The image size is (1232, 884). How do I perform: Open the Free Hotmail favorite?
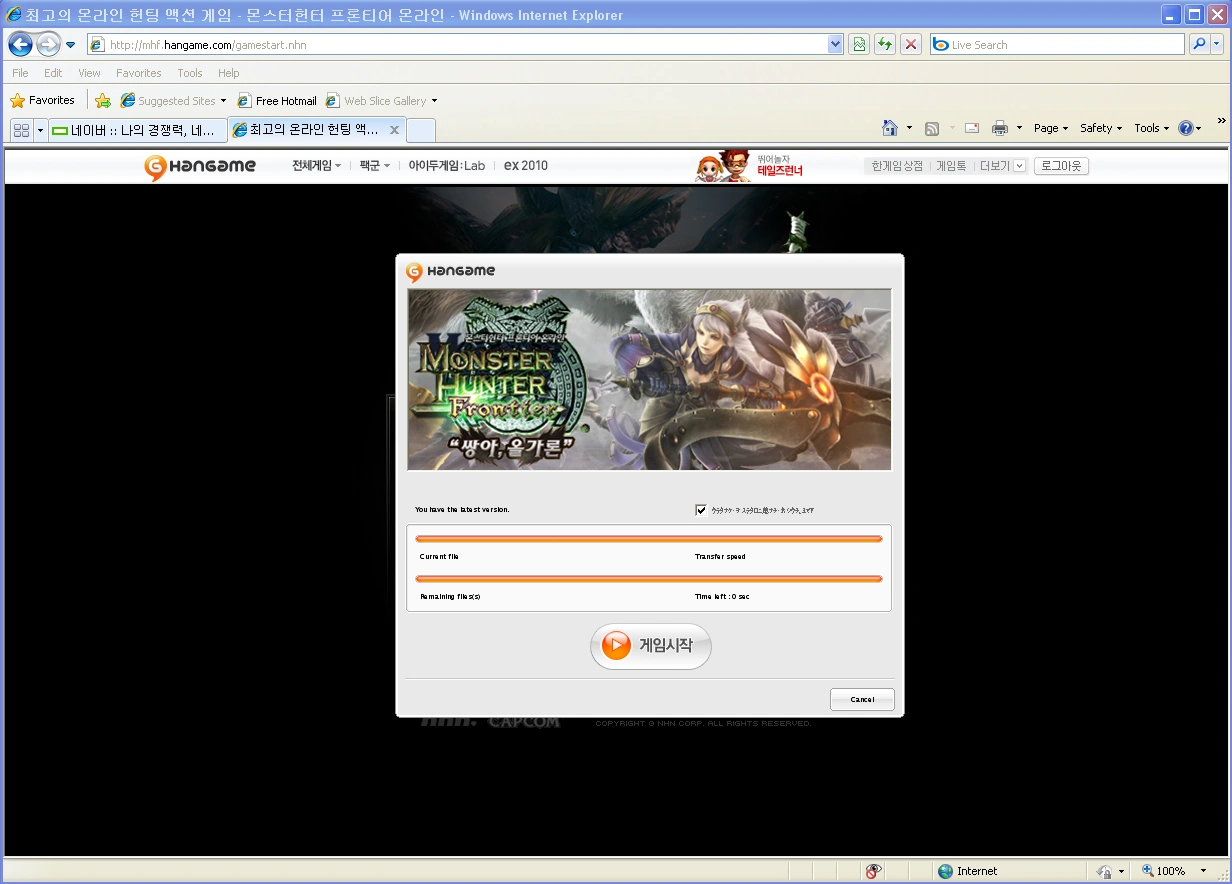point(277,101)
